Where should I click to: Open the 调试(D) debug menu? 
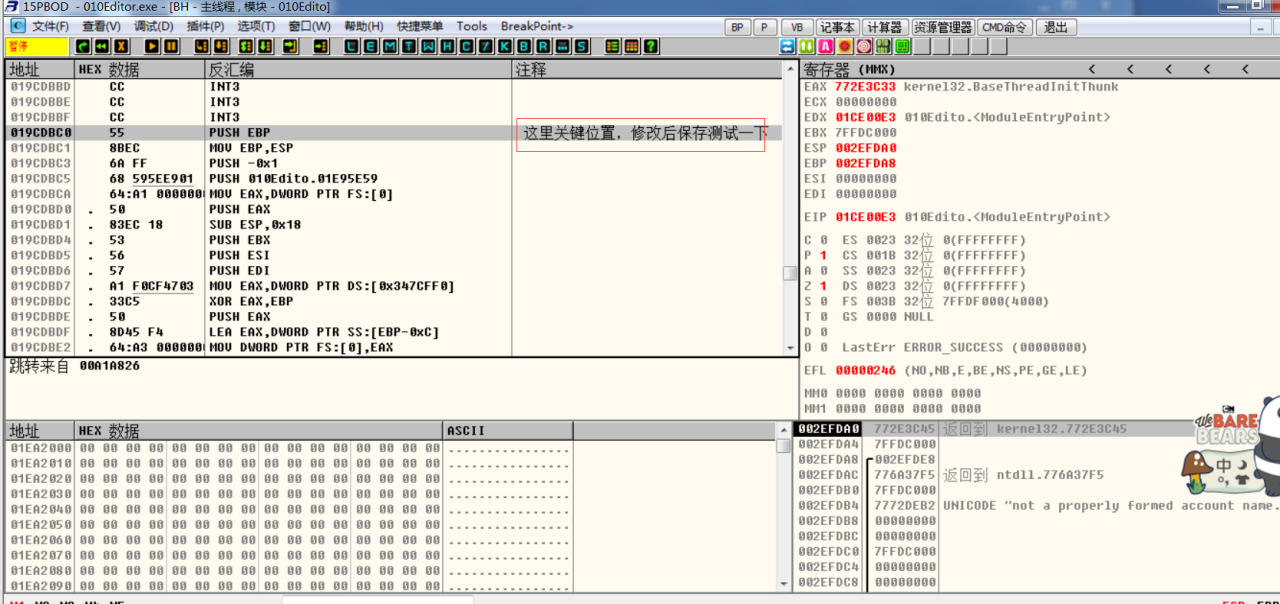(x=153, y=26)
